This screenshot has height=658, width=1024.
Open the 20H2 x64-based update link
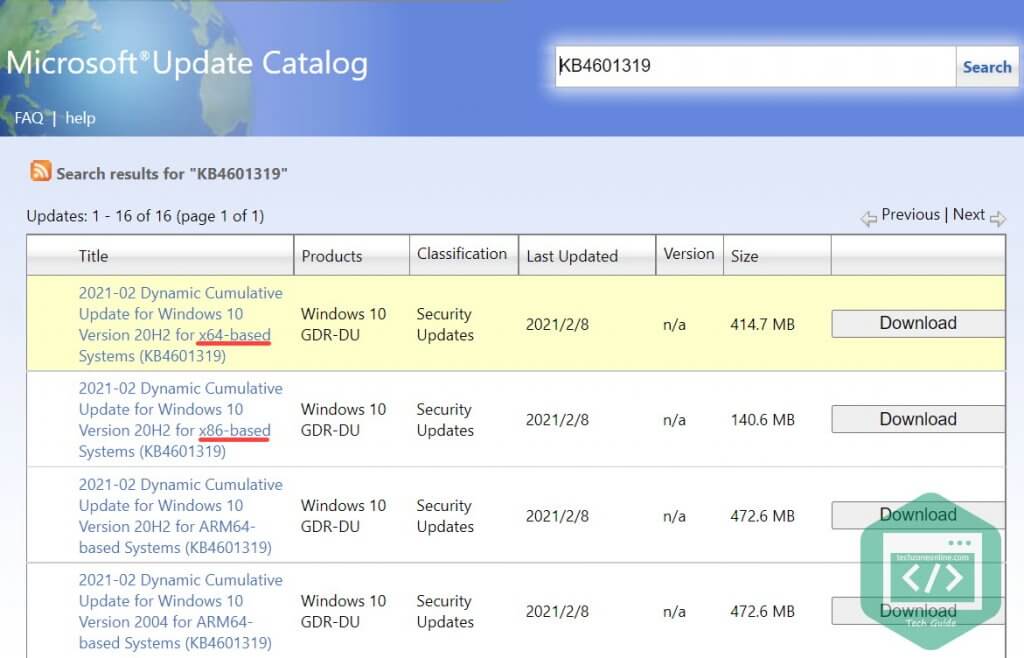(180, 324)
